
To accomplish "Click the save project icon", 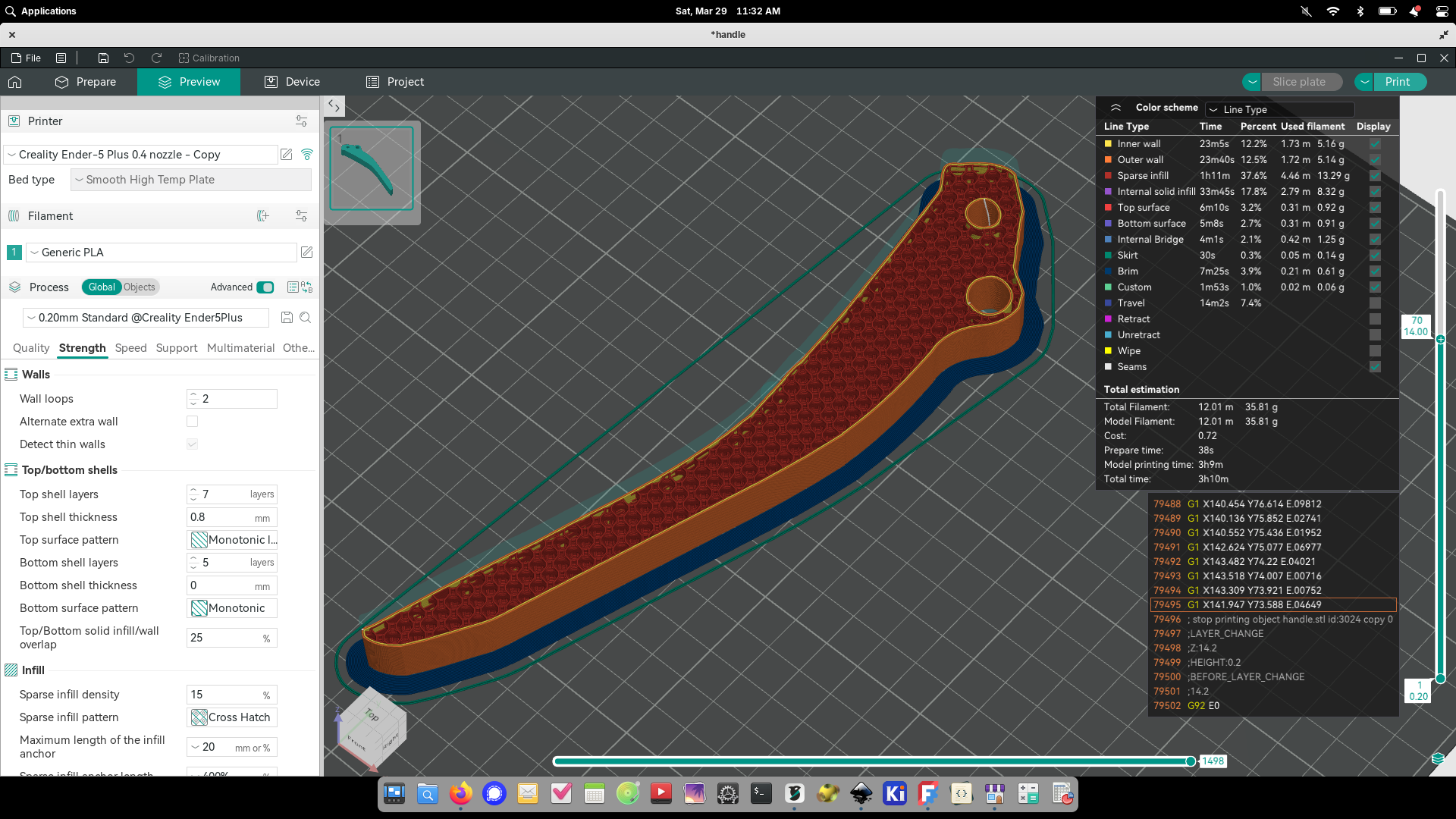I will pyautogui.click(x=103, y=58).
